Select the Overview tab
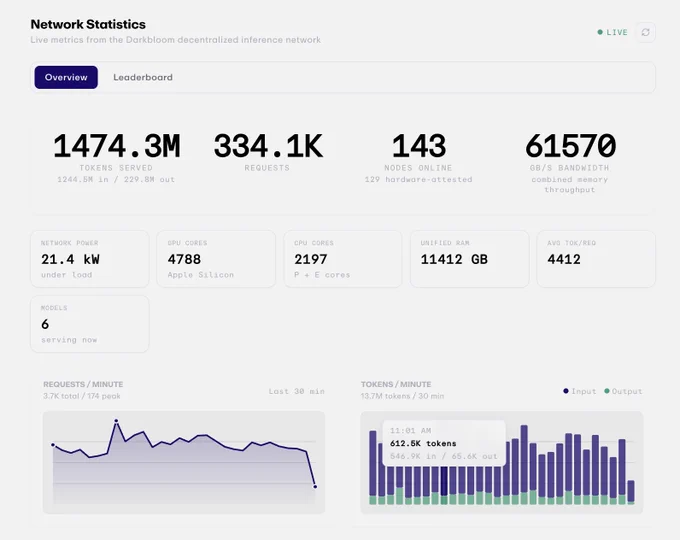Viewport: 680px width, 540px height. 66,77
